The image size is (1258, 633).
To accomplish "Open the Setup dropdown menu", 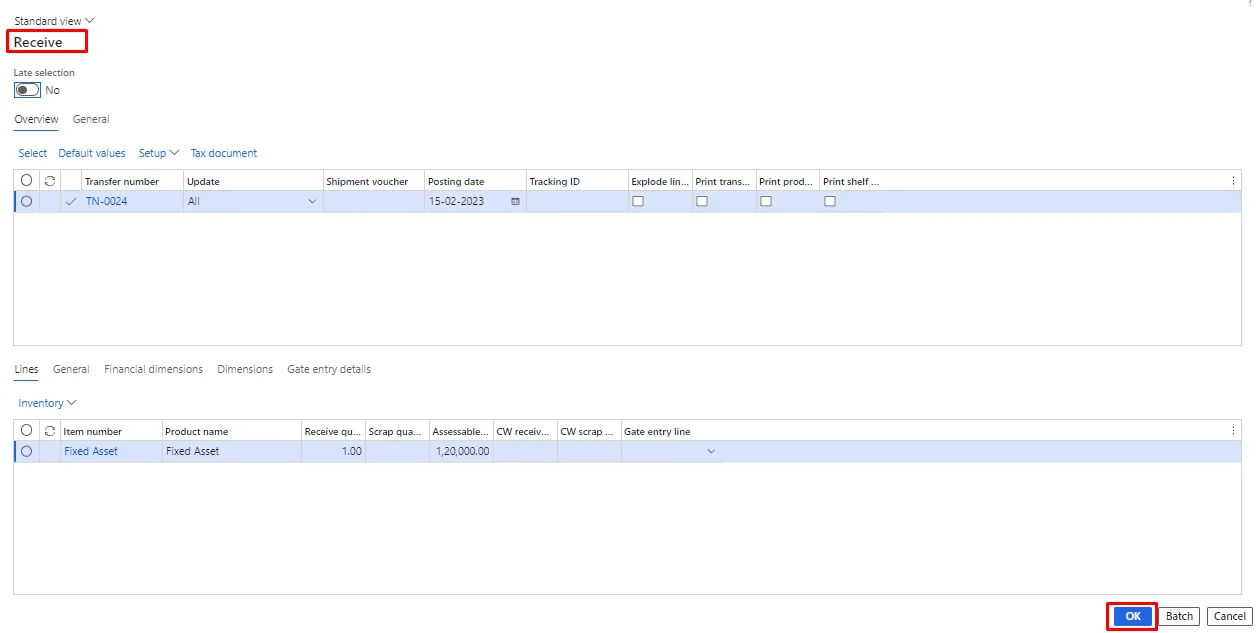I will 159,153.
